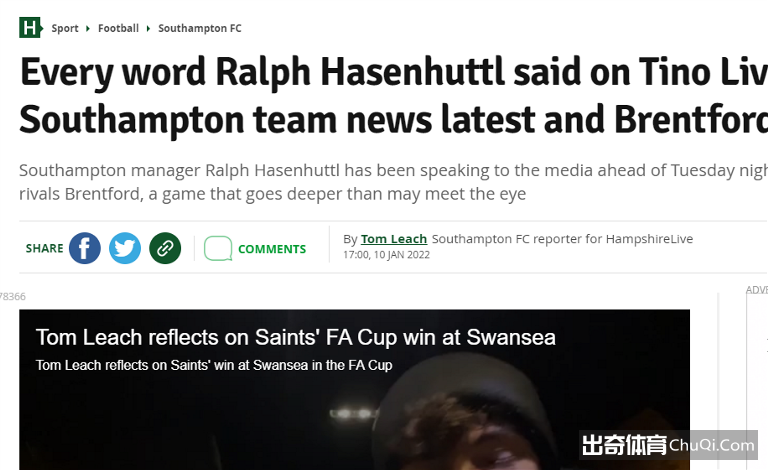Click the ChuQi.Com watermark logo
Viewport: 768px width, 470px height.
pos(668,445)
